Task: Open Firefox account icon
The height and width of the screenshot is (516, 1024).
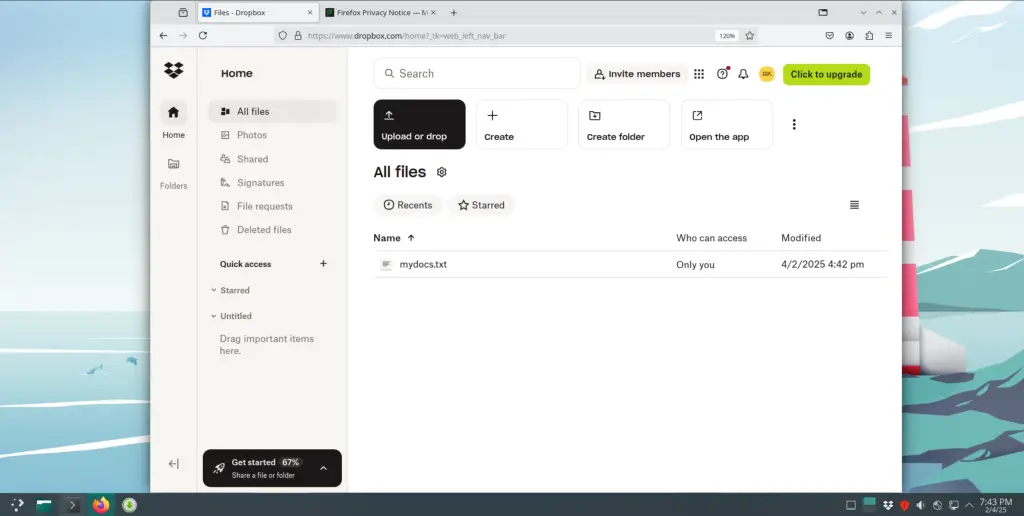Action: 850,35
